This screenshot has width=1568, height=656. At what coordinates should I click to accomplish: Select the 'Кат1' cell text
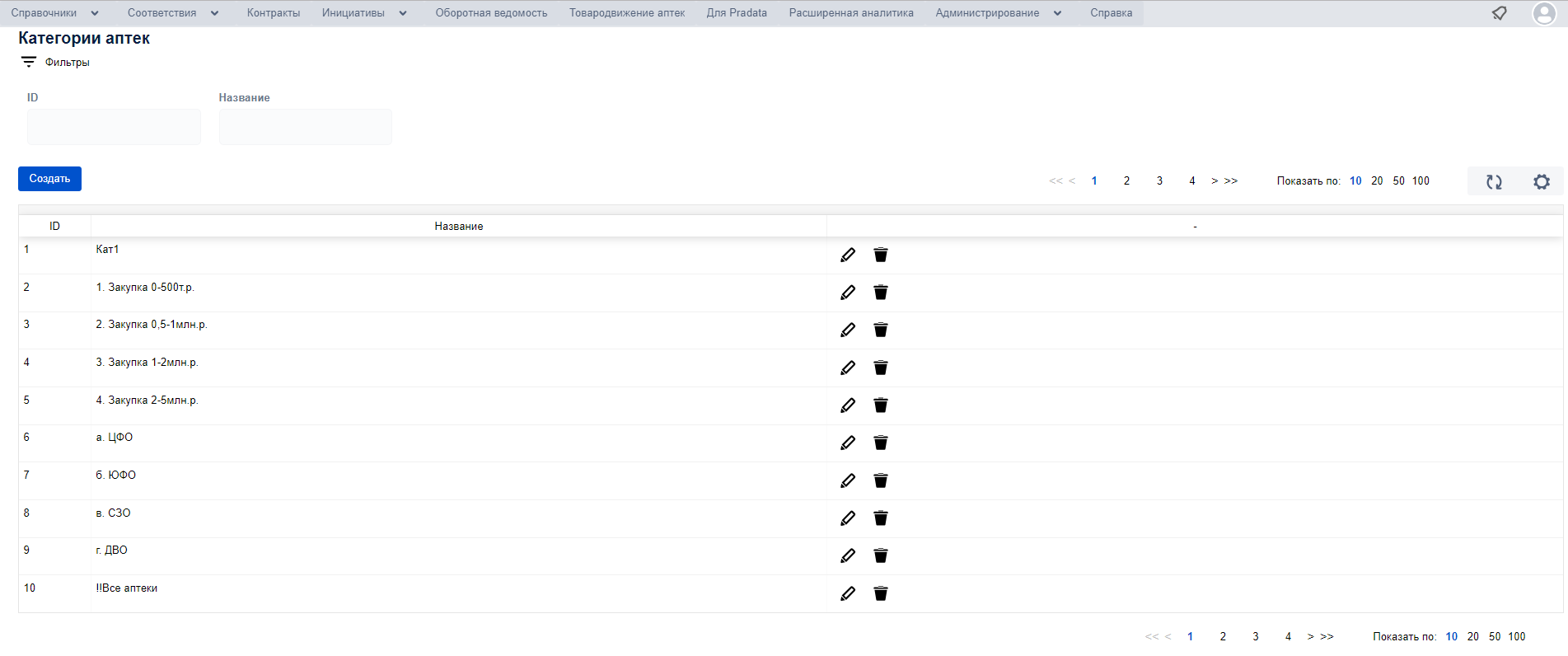[107, 250]
